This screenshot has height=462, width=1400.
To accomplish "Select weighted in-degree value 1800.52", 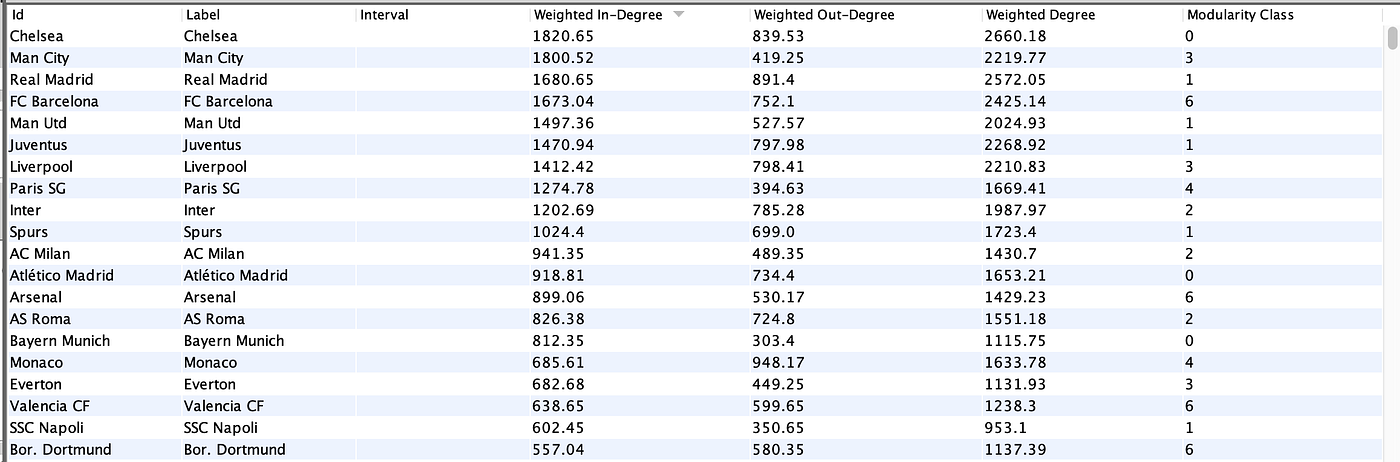I will pyautogui.click(x=565, y=58).
